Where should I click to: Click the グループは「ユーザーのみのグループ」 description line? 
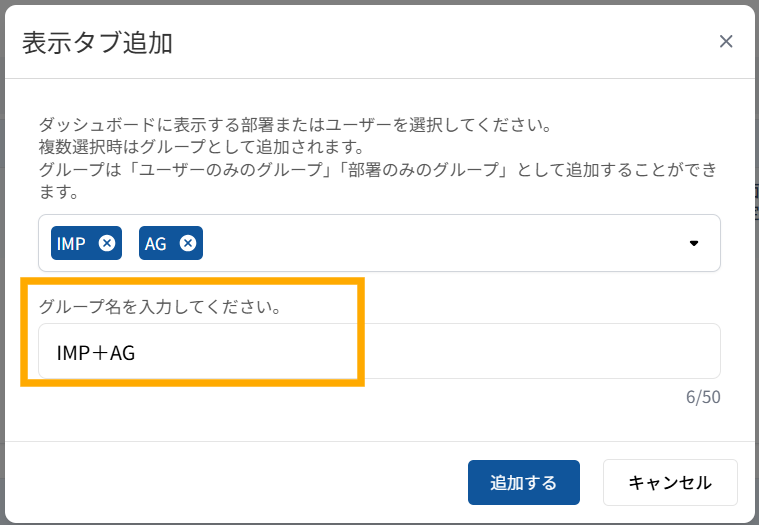click(x=377, y=169)
